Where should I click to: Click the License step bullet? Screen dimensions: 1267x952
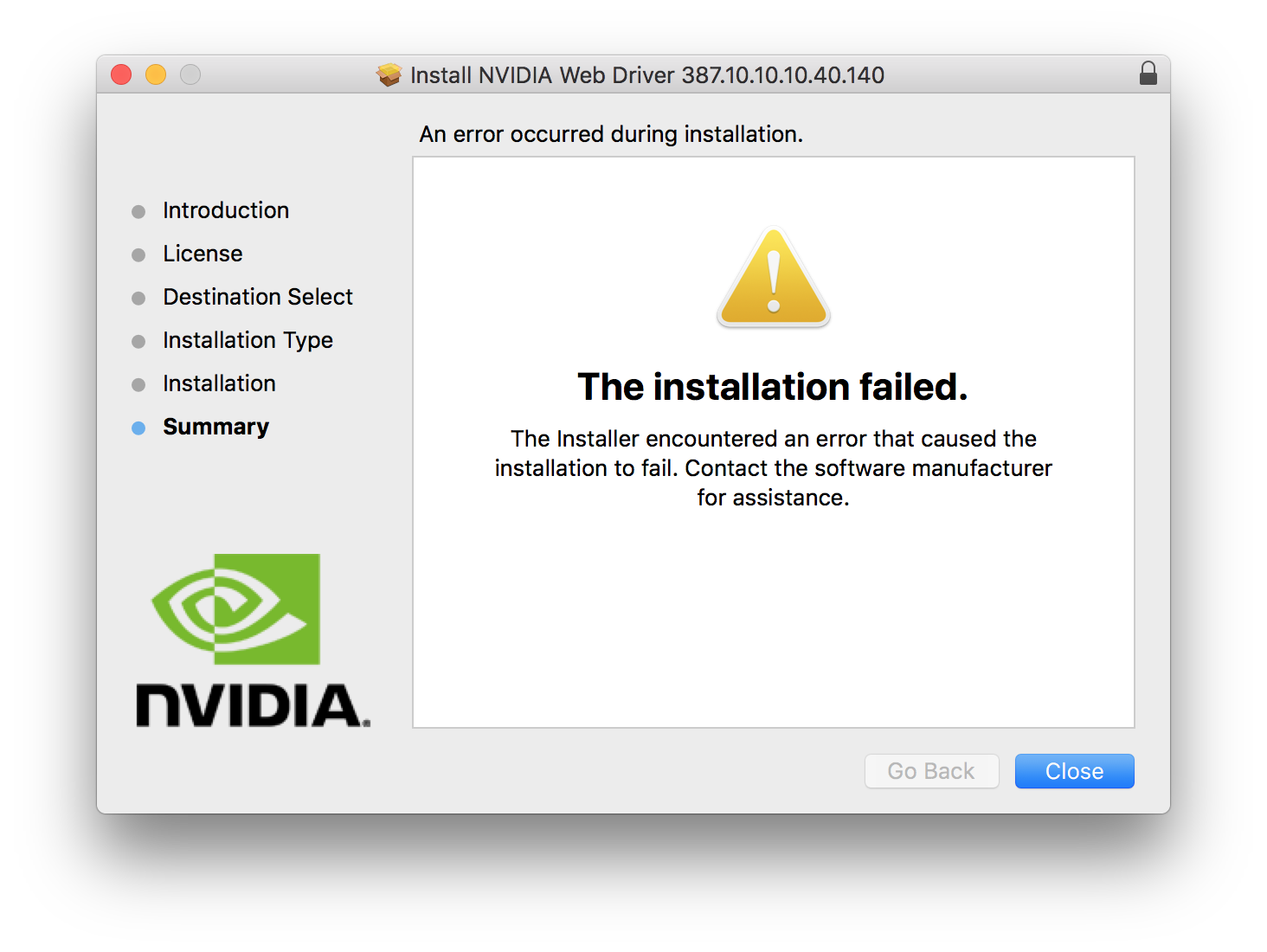(138, 255)
